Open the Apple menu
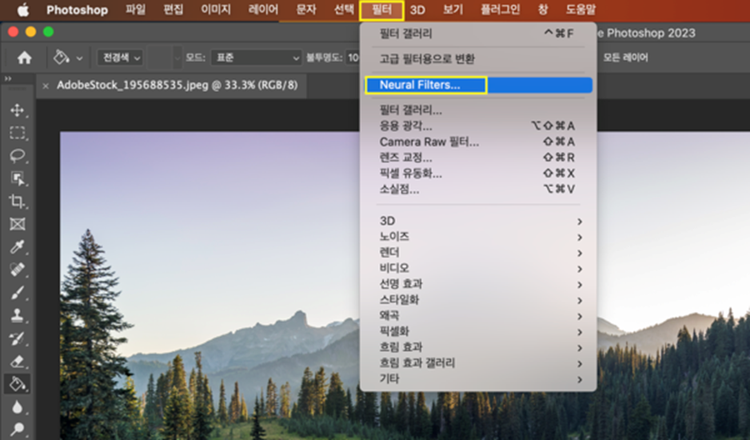 coord(22,10)
